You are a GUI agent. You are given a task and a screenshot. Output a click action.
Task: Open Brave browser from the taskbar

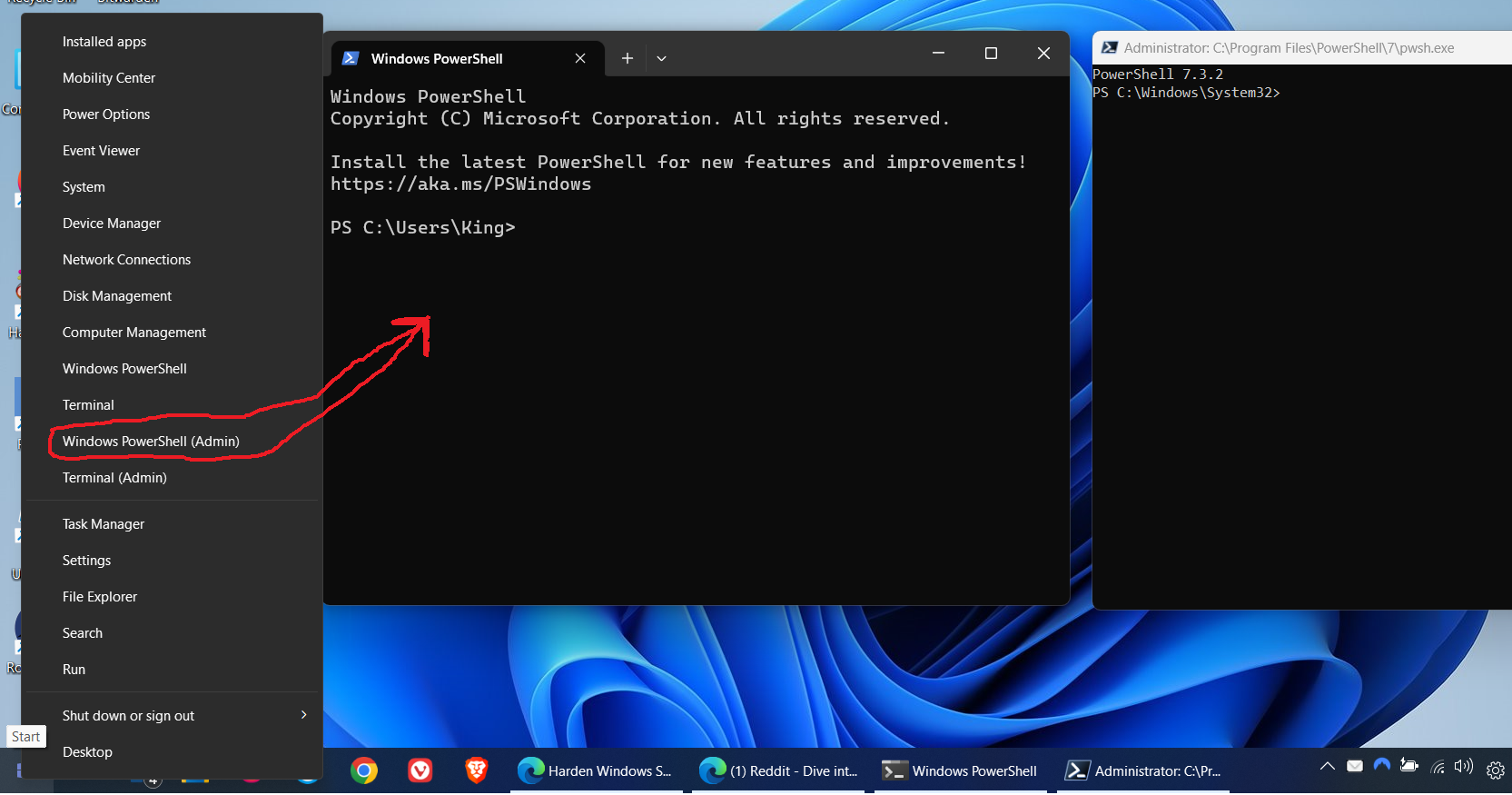click(476, 770)
